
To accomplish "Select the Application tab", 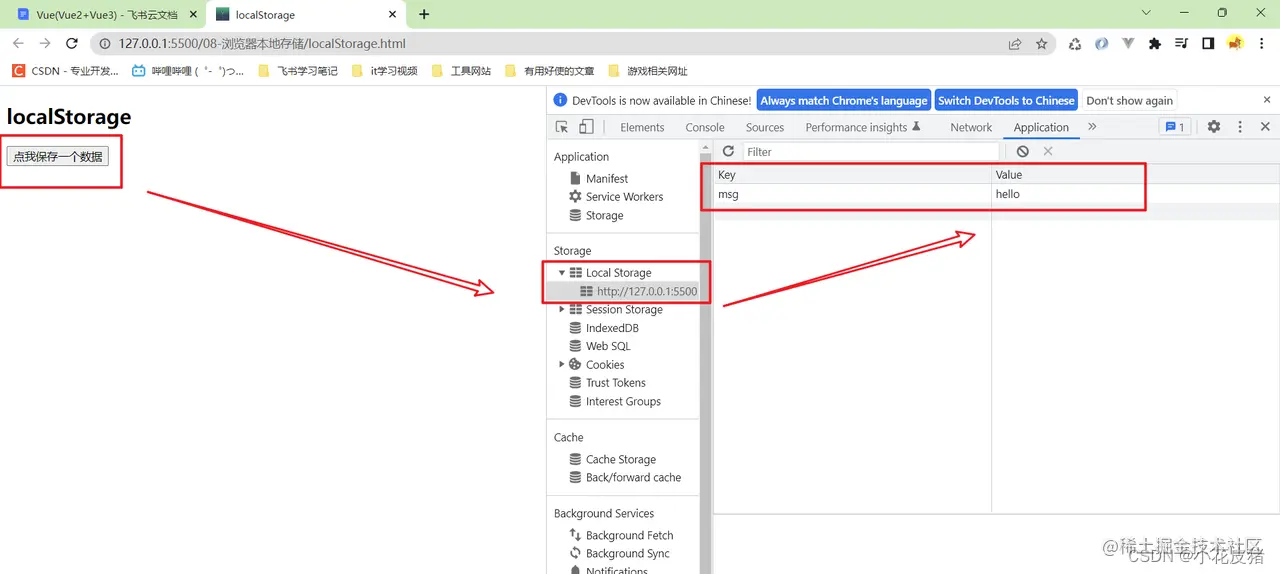I will [x=1041, y=127].
